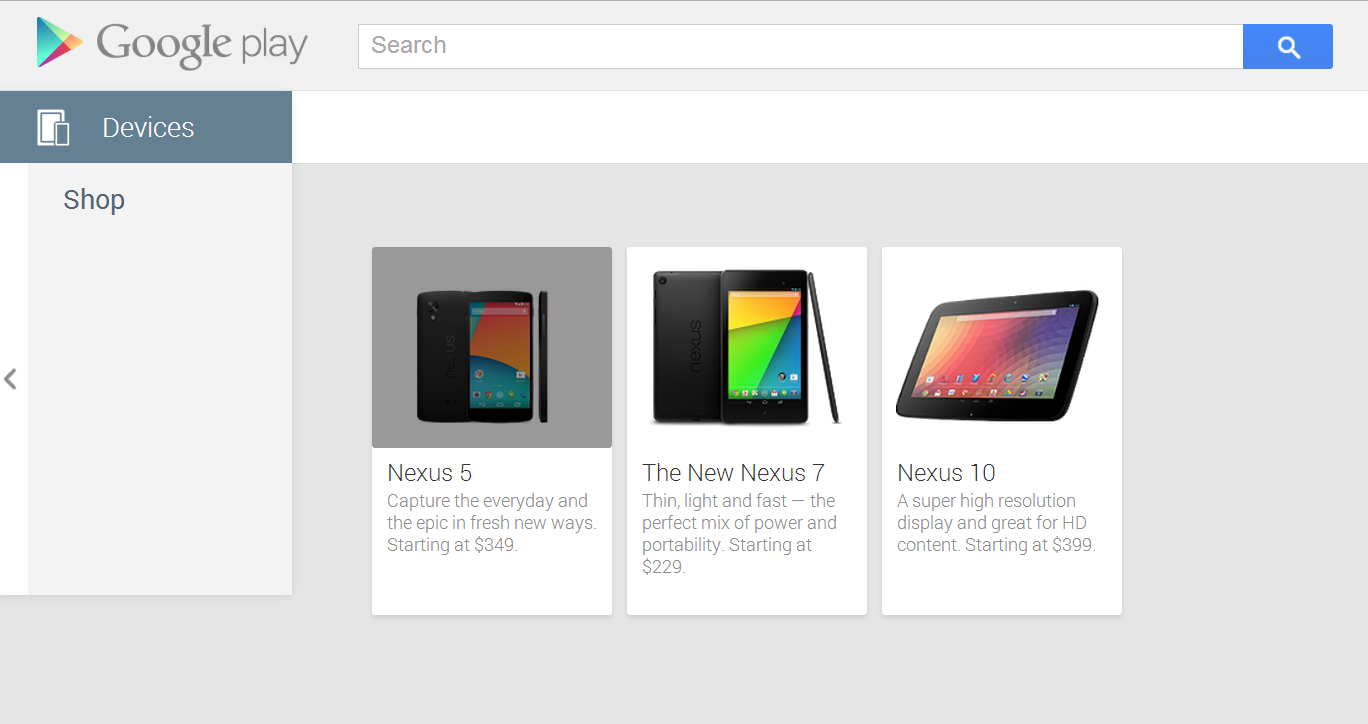Viewport: 1368px width, 724px height.
Task: Select the Devices section header
Action: (x=147, y=126)
